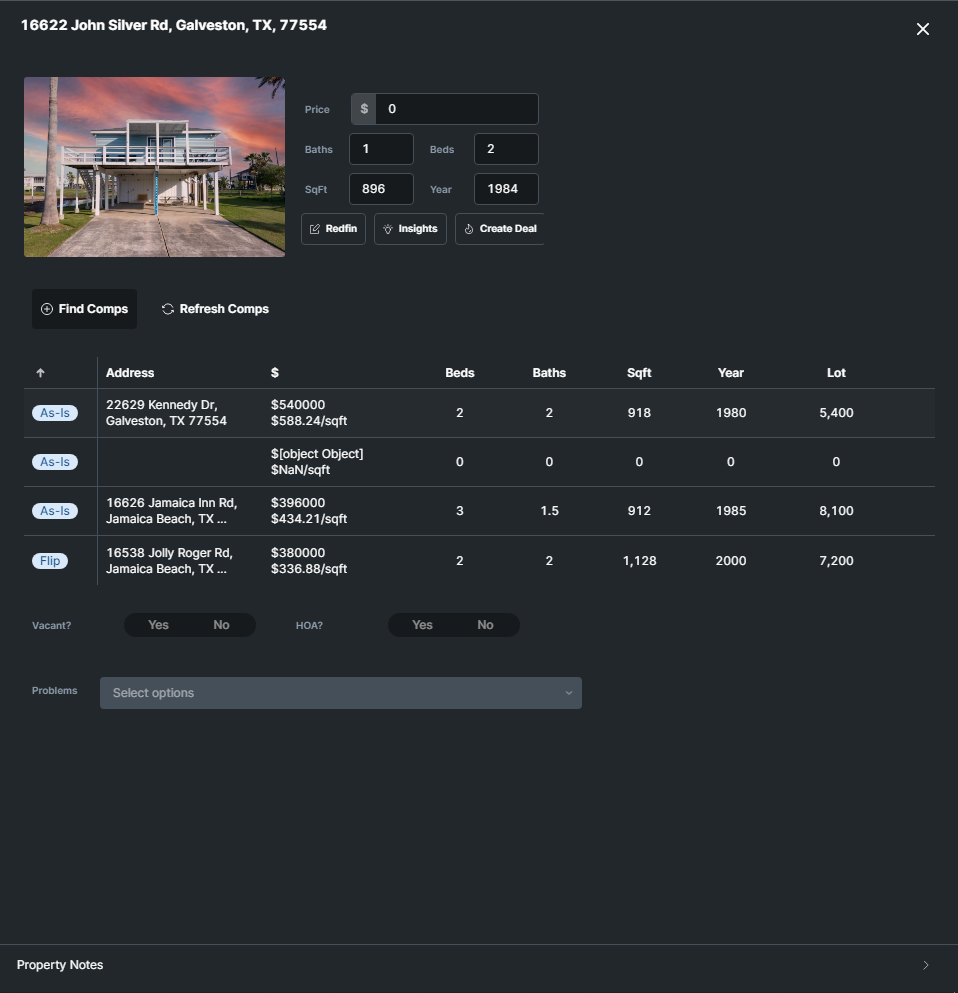Open the Problems select options dropdown
Screen dimensions: 958x993
pos(340,693)
